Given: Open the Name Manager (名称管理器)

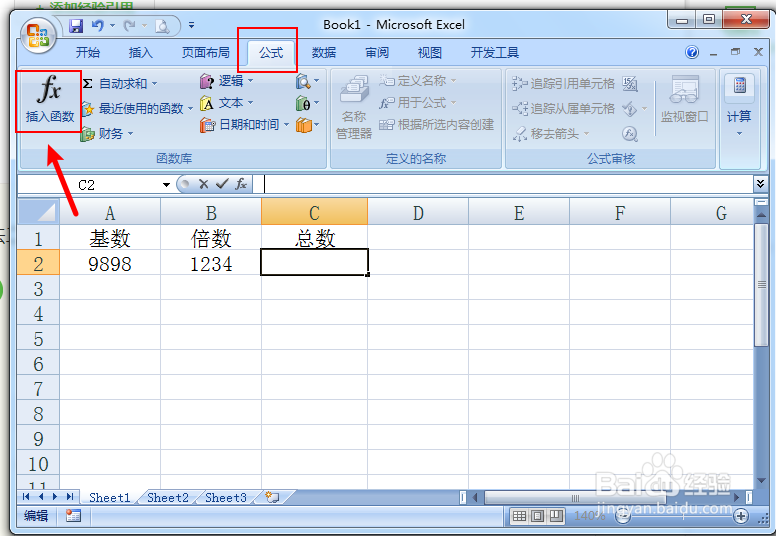Looking at the screenshot, I should click(354, 106).
